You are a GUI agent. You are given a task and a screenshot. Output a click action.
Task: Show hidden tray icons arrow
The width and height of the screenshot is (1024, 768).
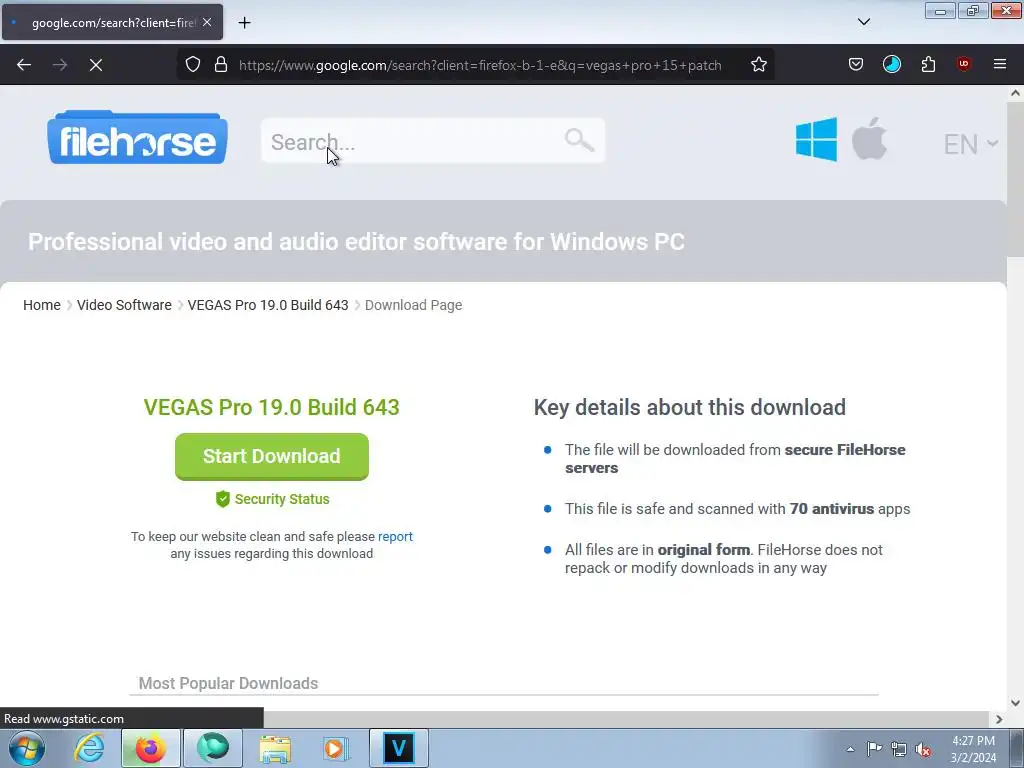pyautogui.click(x=850, y=749)
